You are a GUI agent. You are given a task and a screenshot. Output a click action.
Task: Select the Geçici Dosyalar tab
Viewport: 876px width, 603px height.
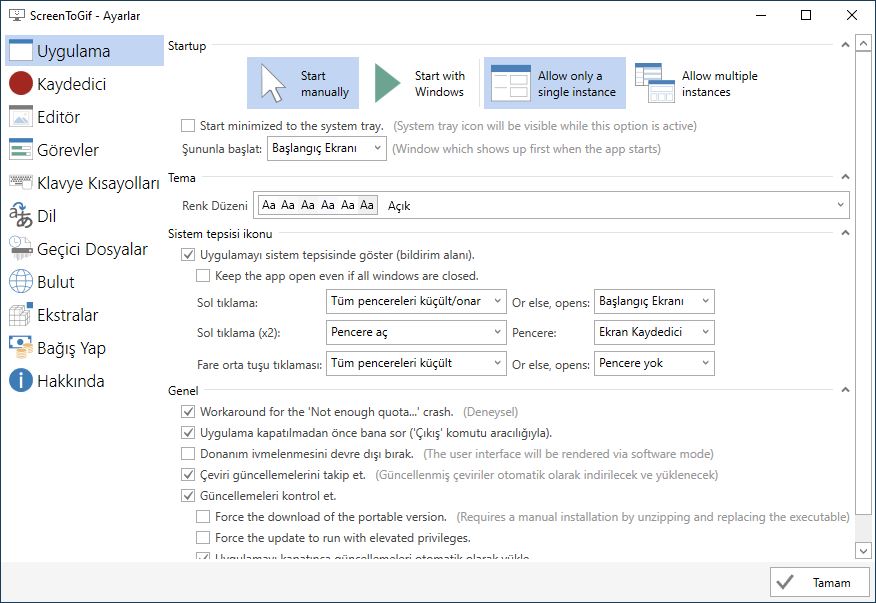[x=84, y=248]
